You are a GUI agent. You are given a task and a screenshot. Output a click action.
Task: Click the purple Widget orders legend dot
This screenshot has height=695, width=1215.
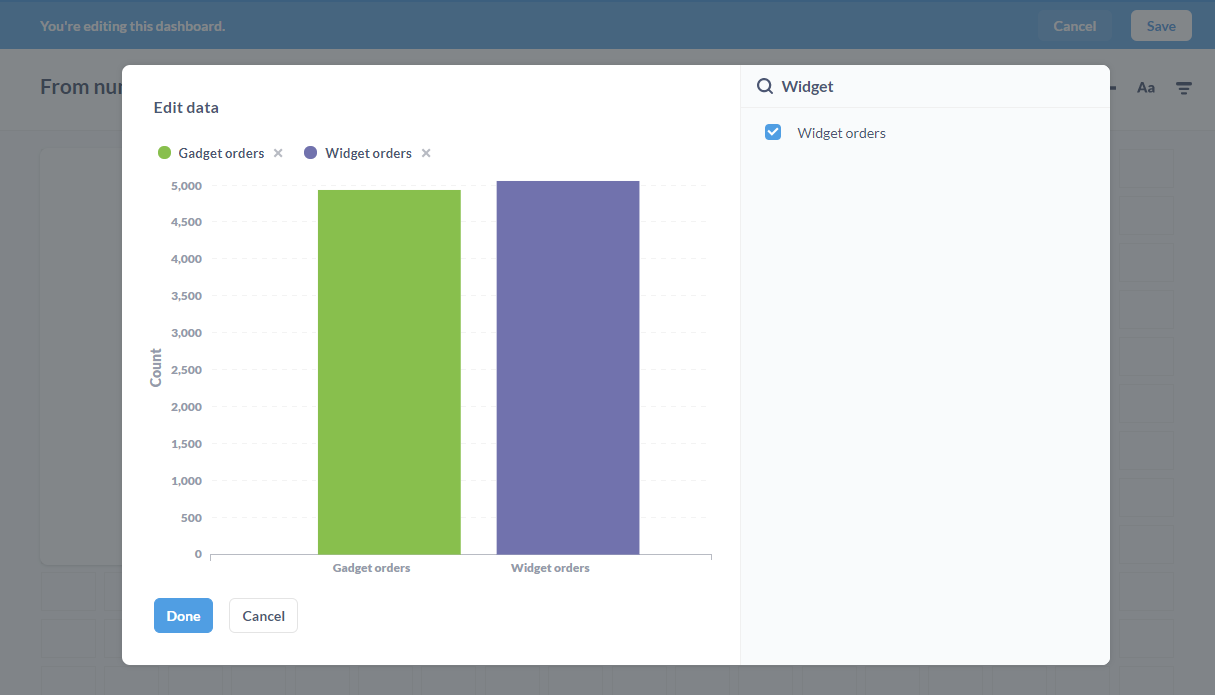[311, 153]
